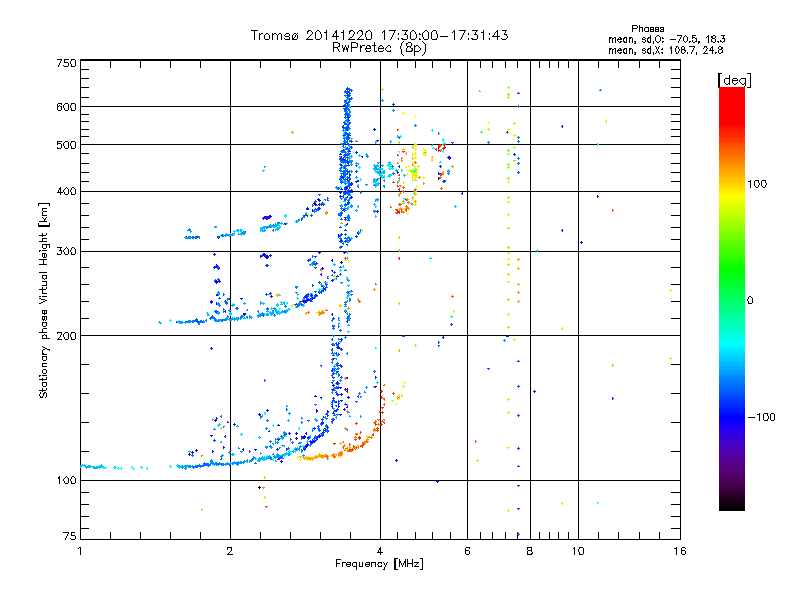Click the y-axis tick label '300'
The height and width of the screenshot is (600, 800).
tap(66, 252)
